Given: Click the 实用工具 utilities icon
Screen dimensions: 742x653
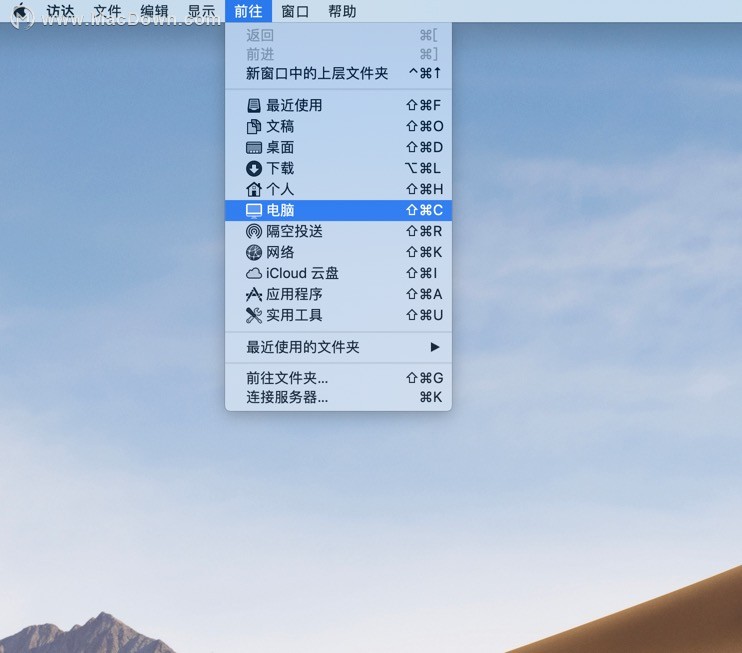Looking at the screenshot, I should click(x=254, y=315).
